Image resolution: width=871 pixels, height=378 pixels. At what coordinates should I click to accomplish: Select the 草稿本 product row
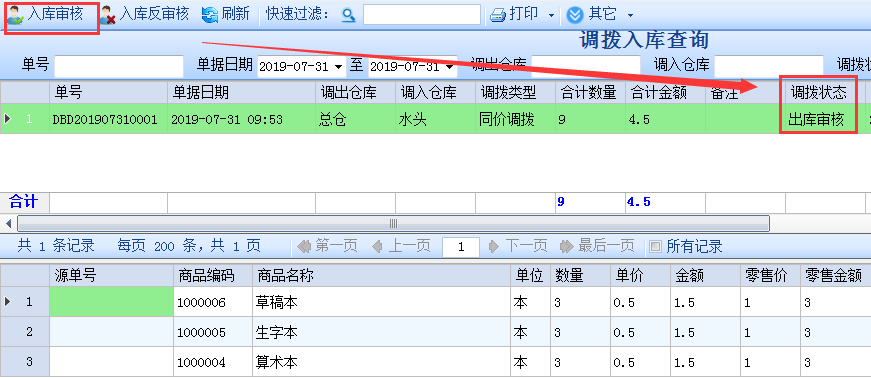(x=436, y=302)
